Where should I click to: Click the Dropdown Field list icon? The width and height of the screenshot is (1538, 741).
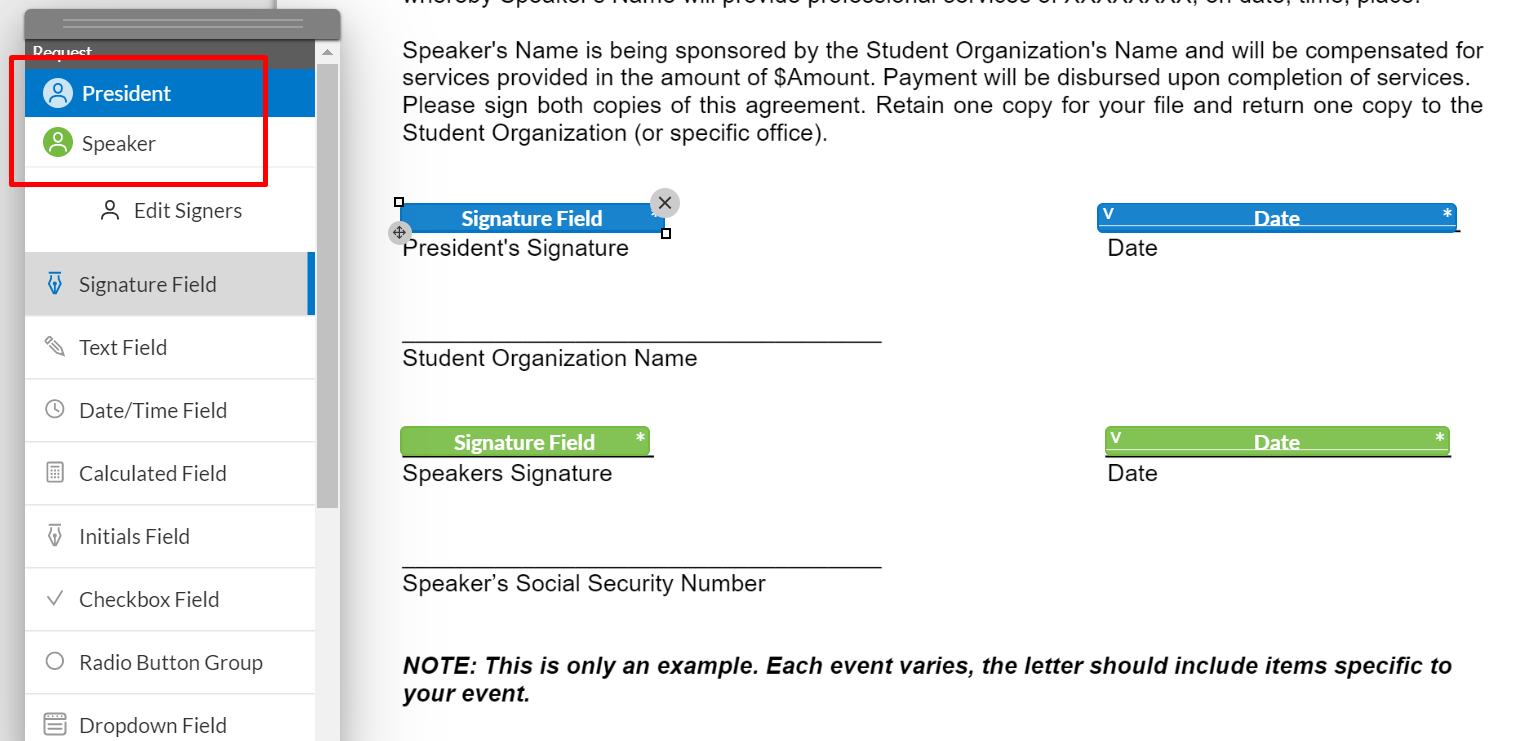click(x=55, y=724)
